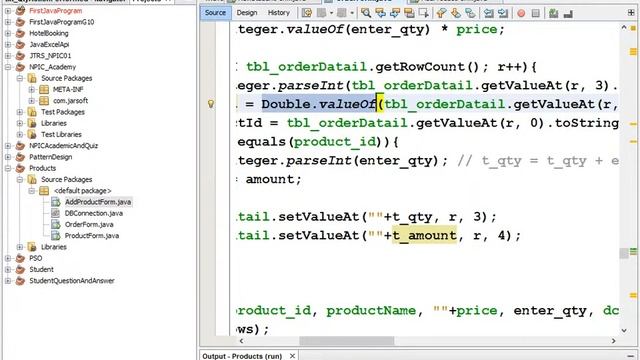Collapse the default package node

pyautogui.click(x=31, y=190)
